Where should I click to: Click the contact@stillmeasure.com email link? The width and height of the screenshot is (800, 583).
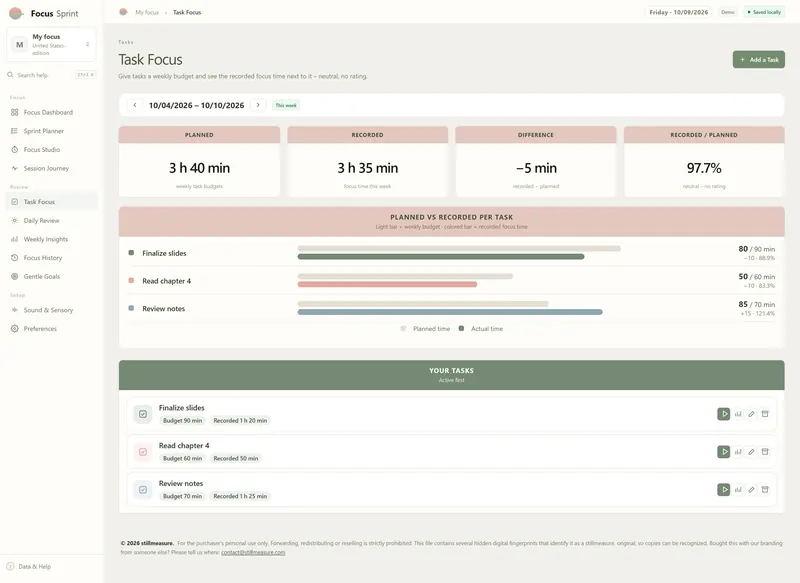(x=253, y=552)
